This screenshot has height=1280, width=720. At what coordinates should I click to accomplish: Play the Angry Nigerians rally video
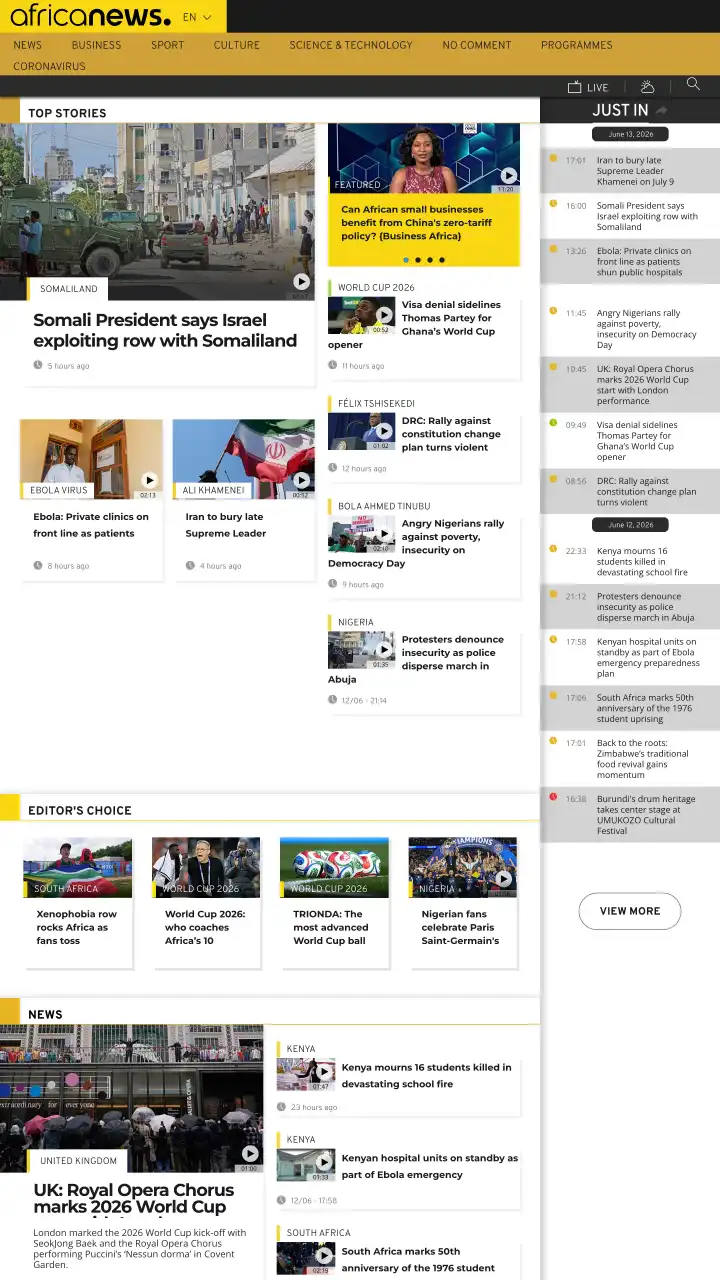(384, 534)
